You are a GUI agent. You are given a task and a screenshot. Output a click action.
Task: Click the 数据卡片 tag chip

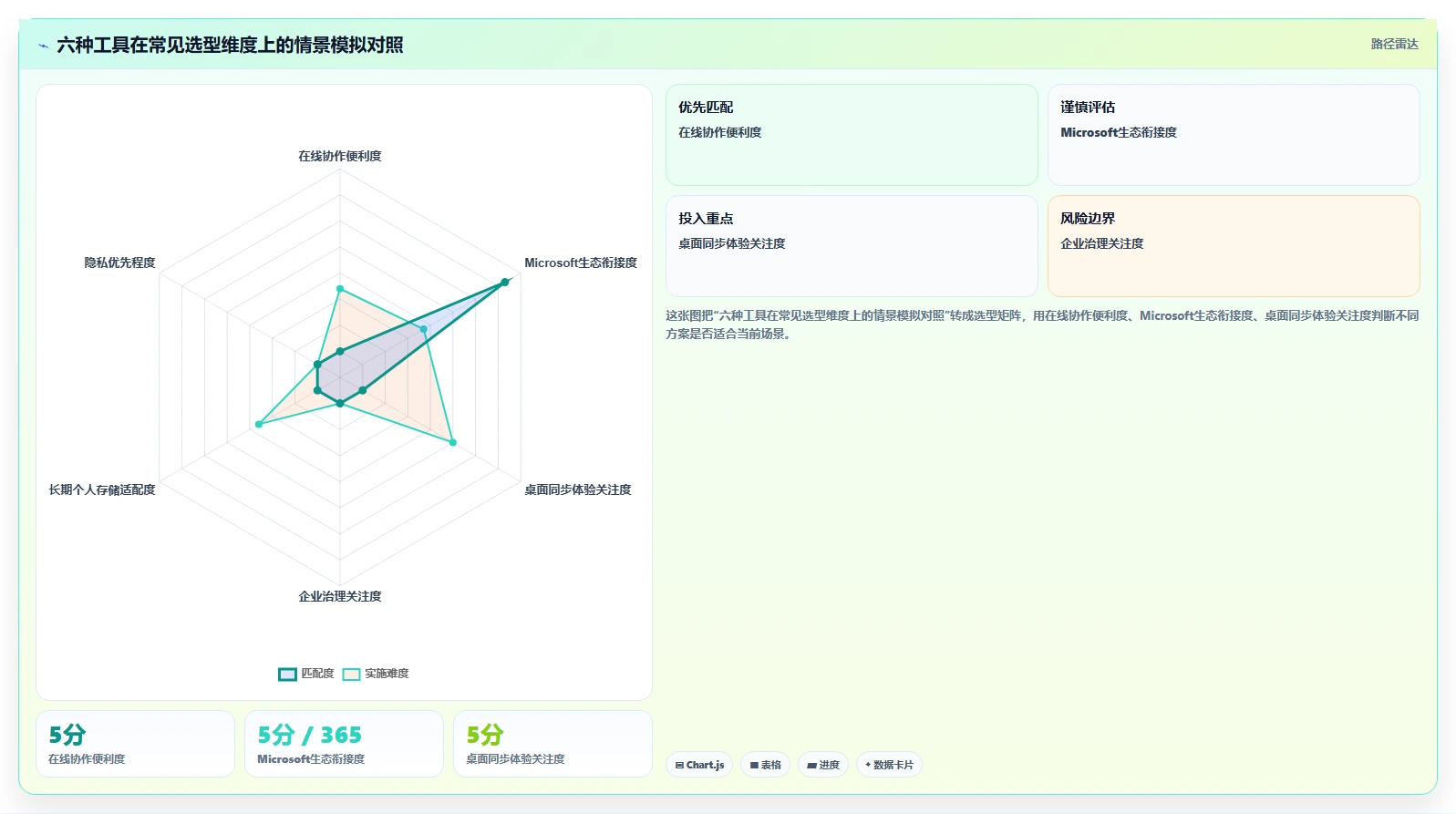[x=889, y=765]
